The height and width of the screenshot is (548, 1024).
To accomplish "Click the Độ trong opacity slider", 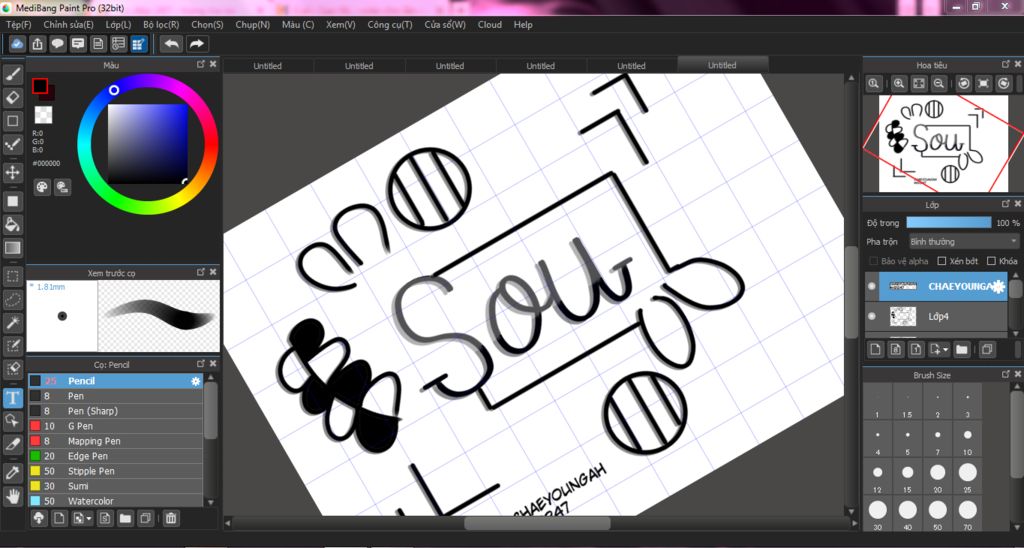I will tap(948, 223).
